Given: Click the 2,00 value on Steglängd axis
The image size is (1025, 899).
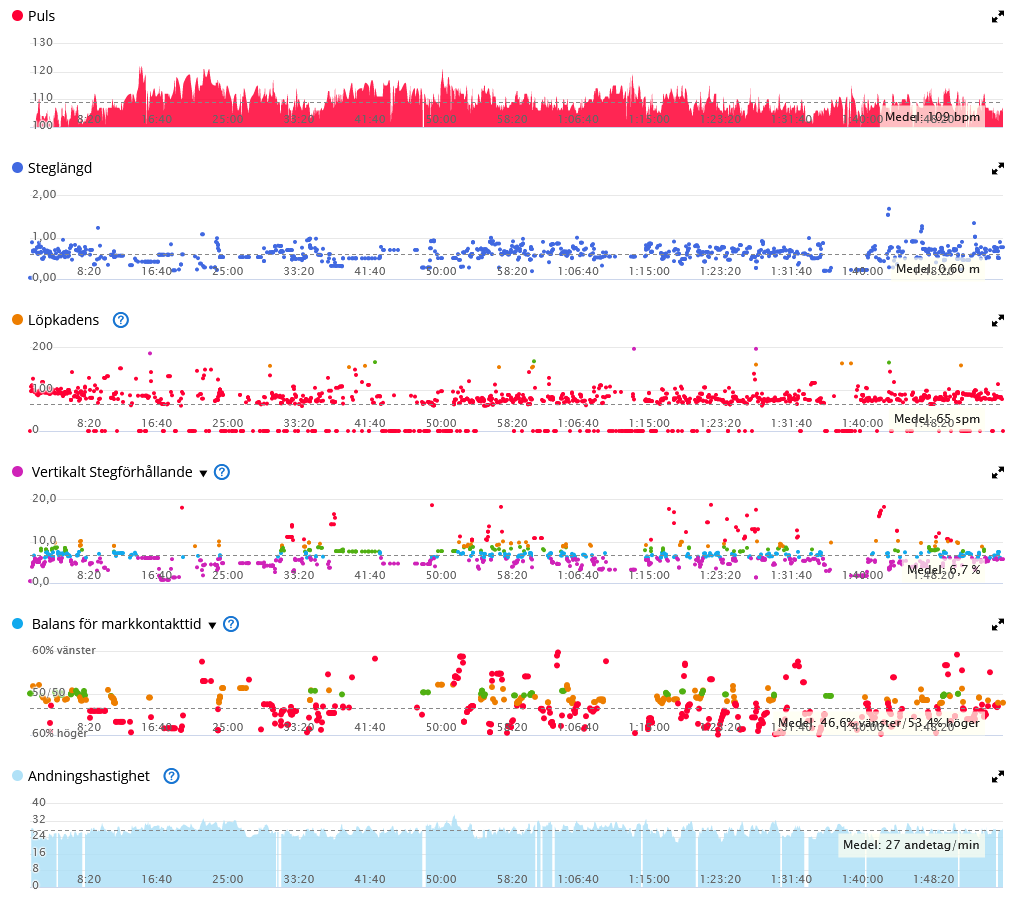Looking at the screenshot, I should pos(44,194).
